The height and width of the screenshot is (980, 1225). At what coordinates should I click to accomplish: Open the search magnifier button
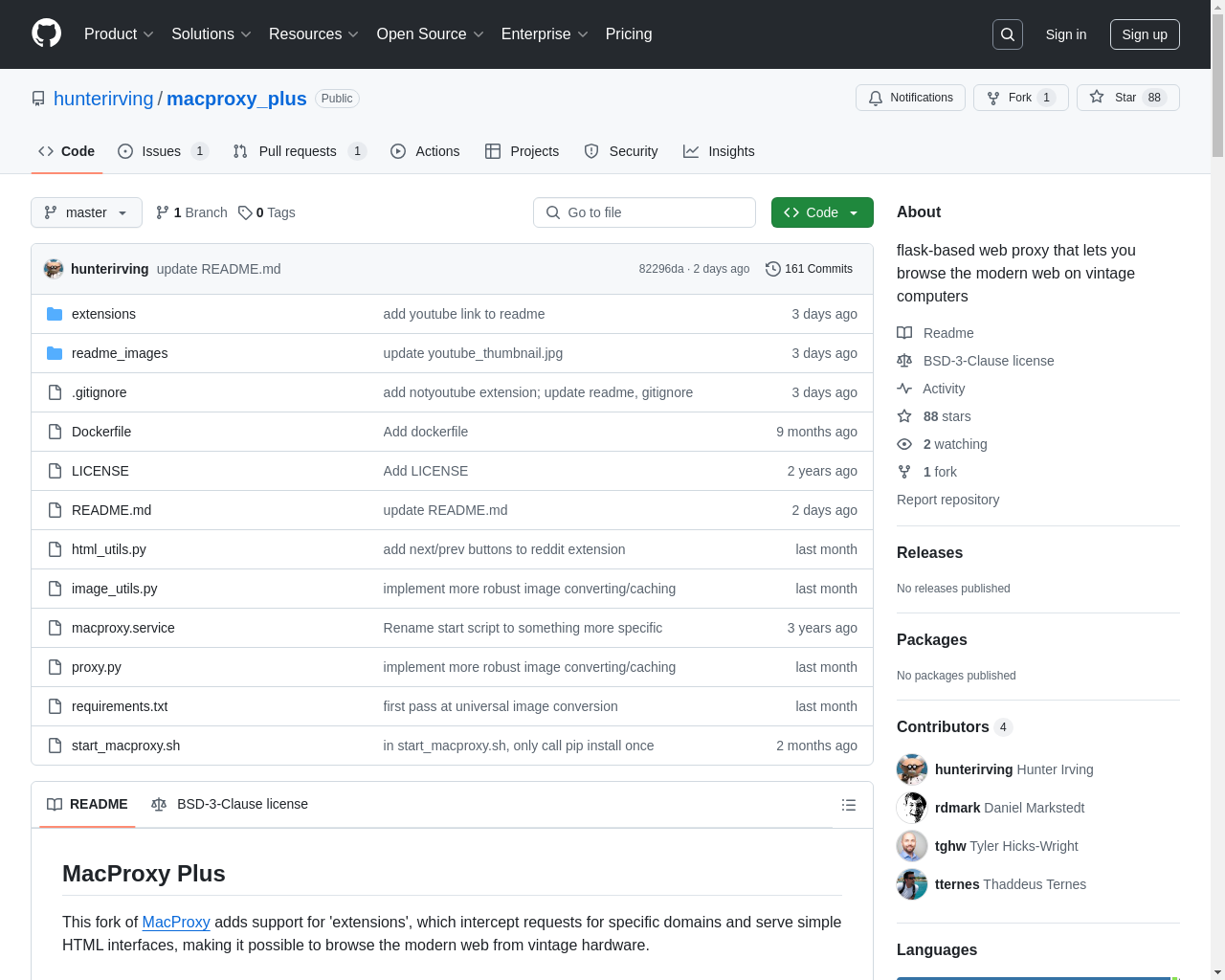coord(1008,34)
